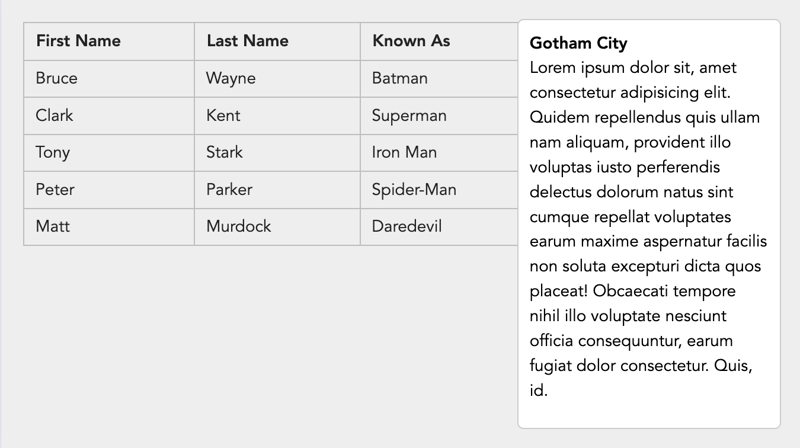Select the Superman cell
Screen dimensions: 800x448
pos(439,116)
